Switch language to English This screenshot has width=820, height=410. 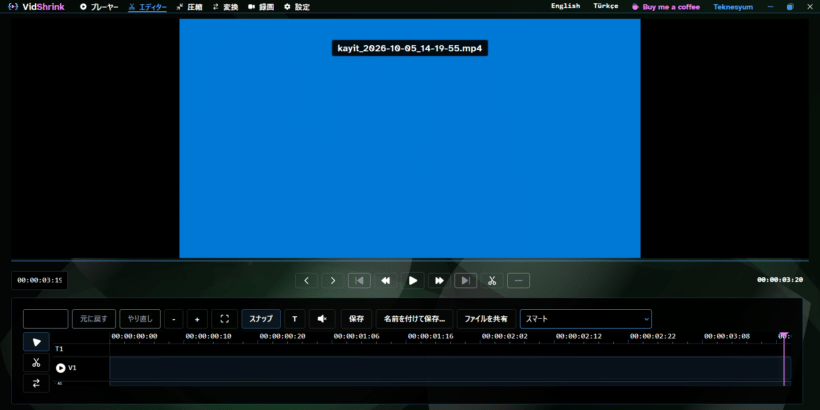pos(565,6)
